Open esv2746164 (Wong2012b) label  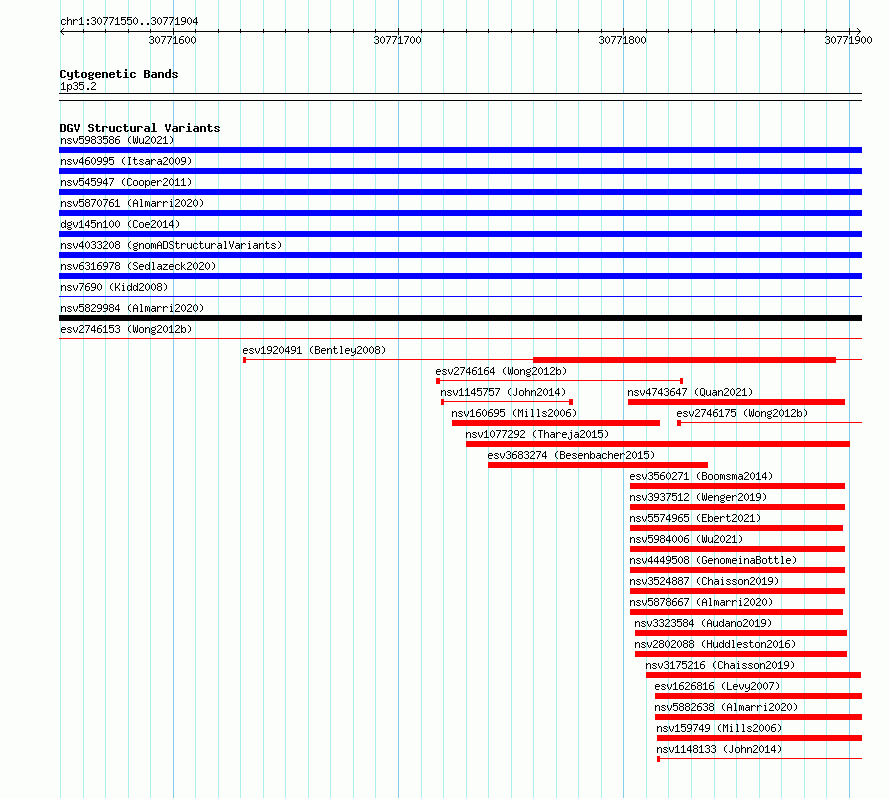click(x=501, y=371)
